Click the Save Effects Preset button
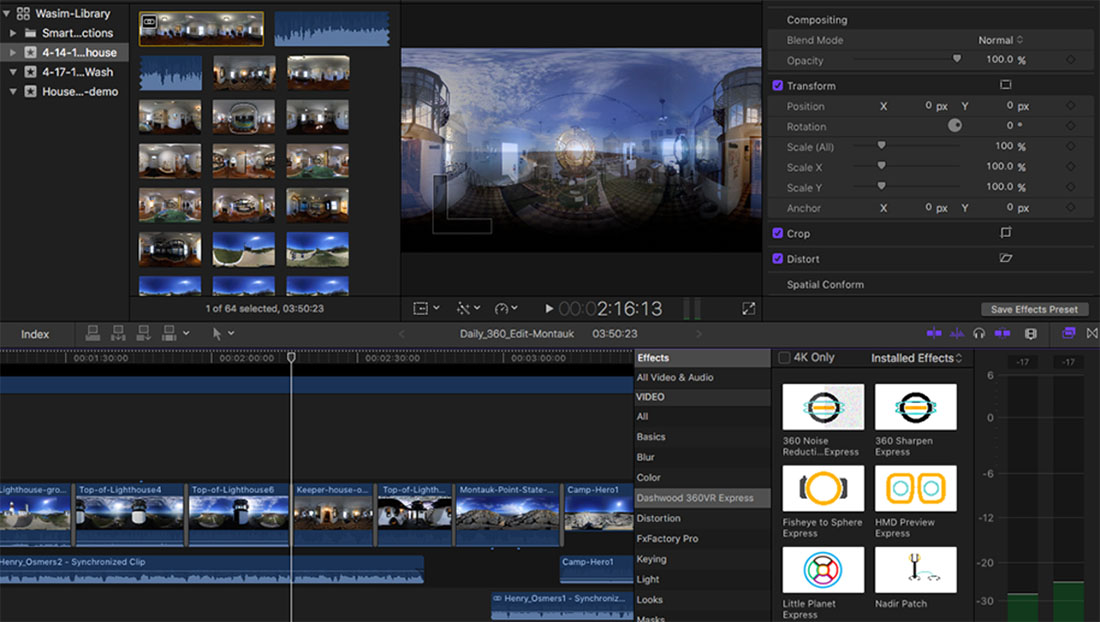This screenshot has width=1100, height=622. 1034,309
